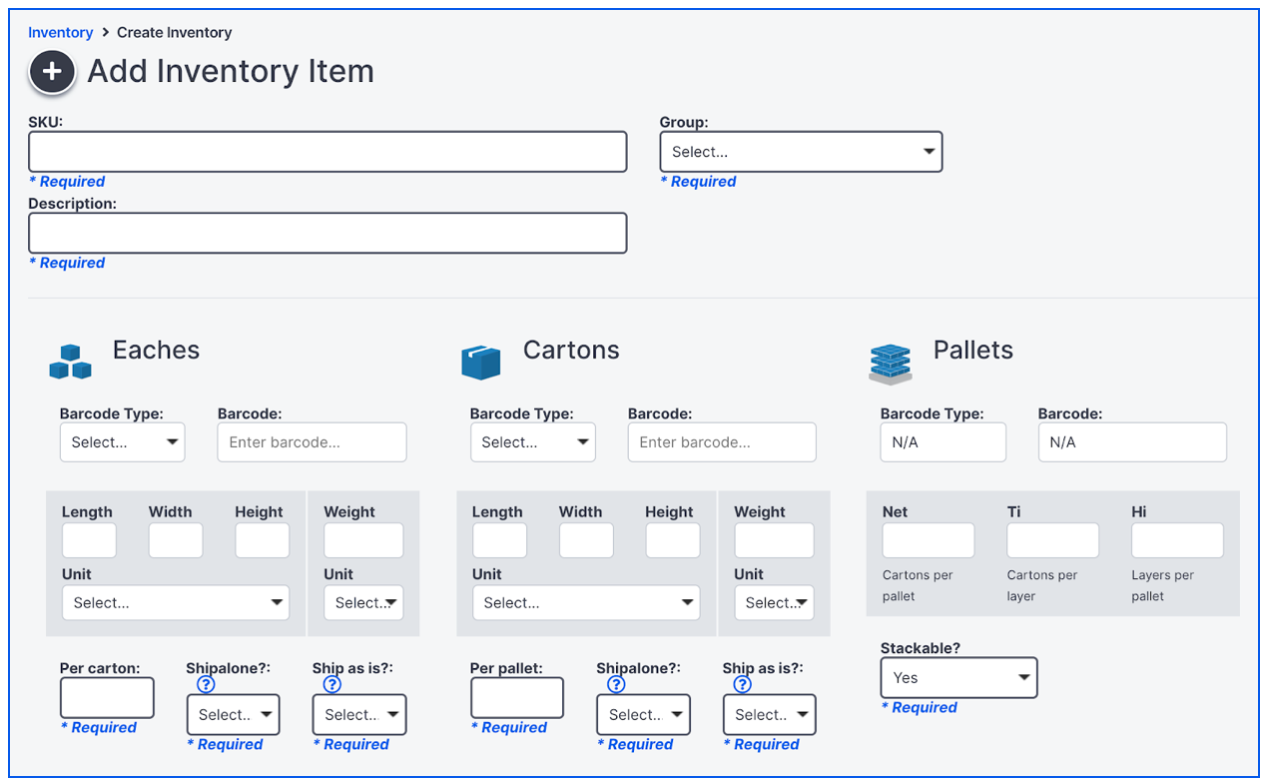Click the Net cartons per pallet field
Screen dimensions: 1266x782
(x=928, y=539)
